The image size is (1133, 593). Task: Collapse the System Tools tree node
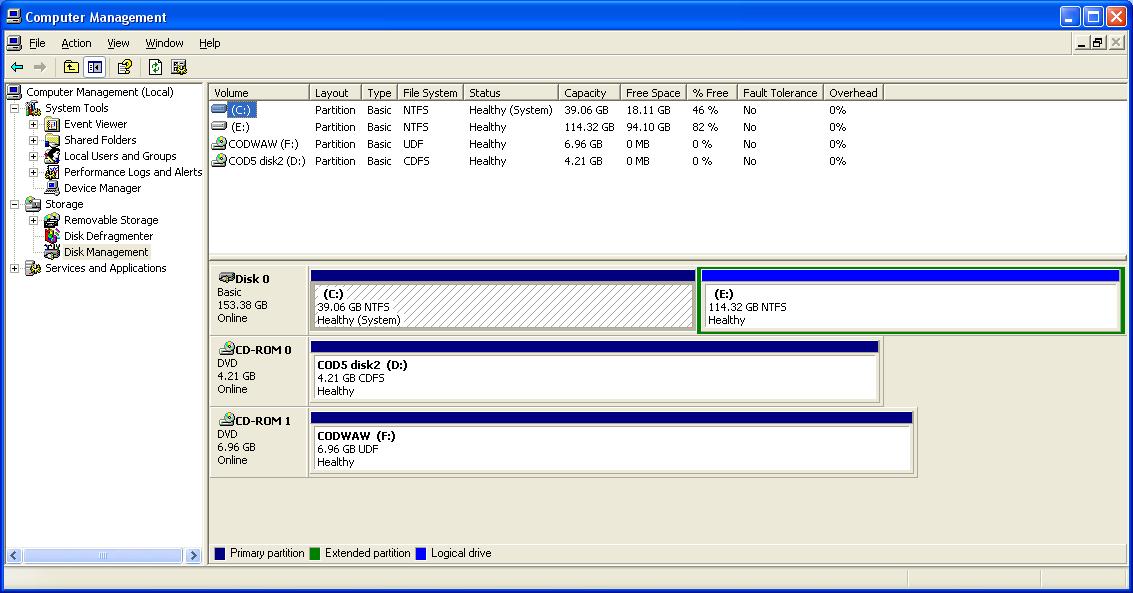[15, 108]
